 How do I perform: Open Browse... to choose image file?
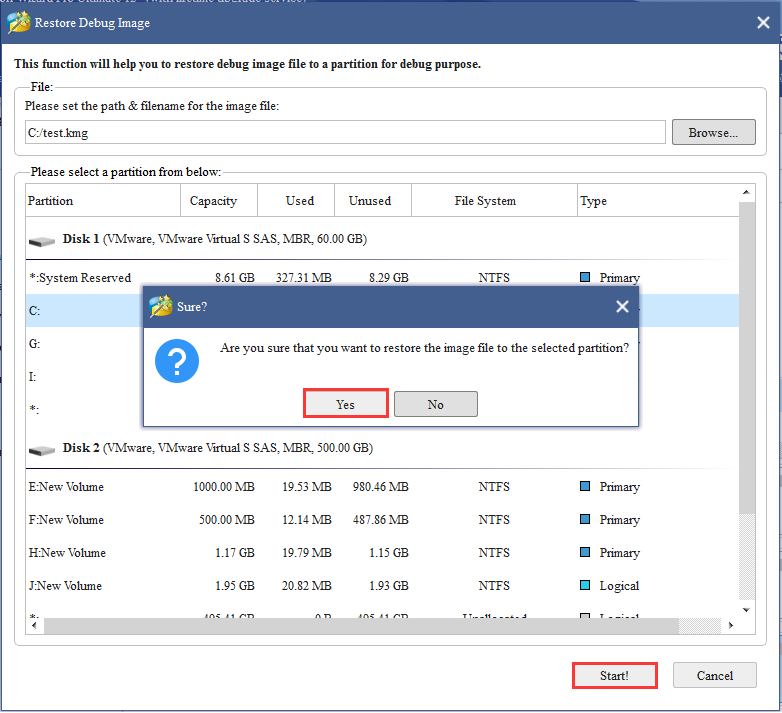pos(713,132)
